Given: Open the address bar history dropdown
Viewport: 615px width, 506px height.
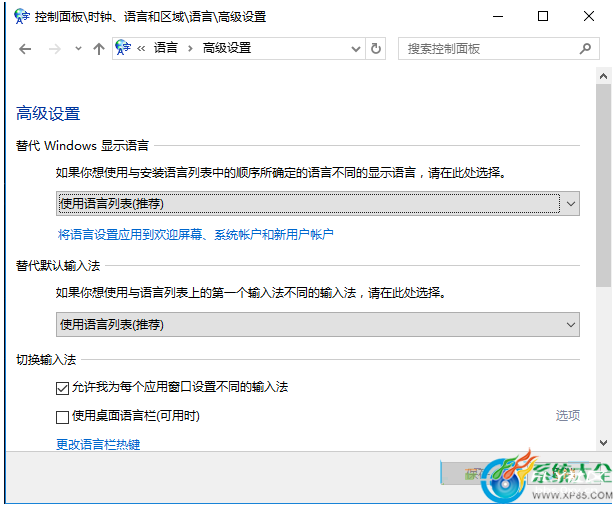Looking at the screenshot, I should click(x=356, y=49).
